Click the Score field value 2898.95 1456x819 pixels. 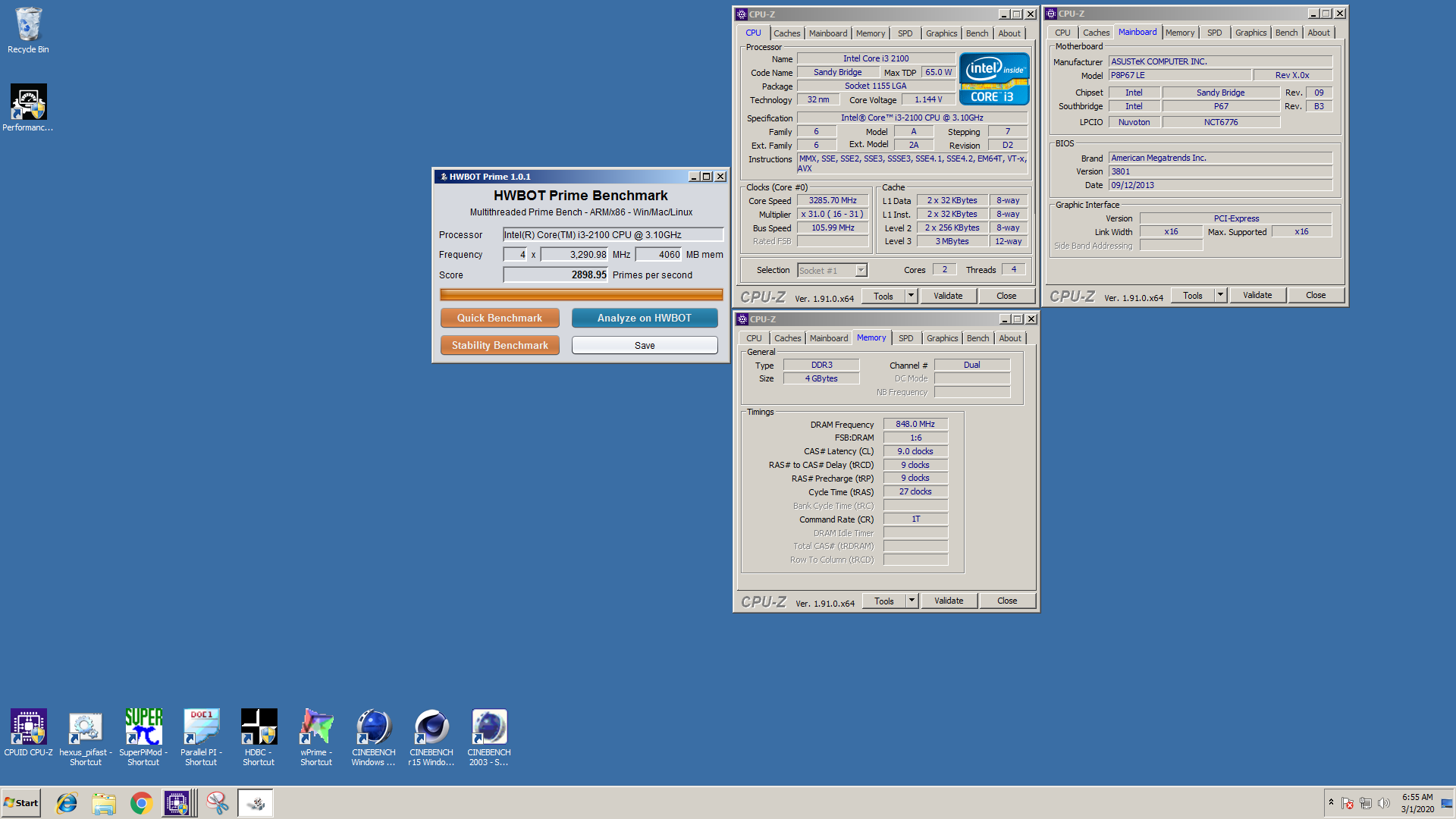pos(556,275)
